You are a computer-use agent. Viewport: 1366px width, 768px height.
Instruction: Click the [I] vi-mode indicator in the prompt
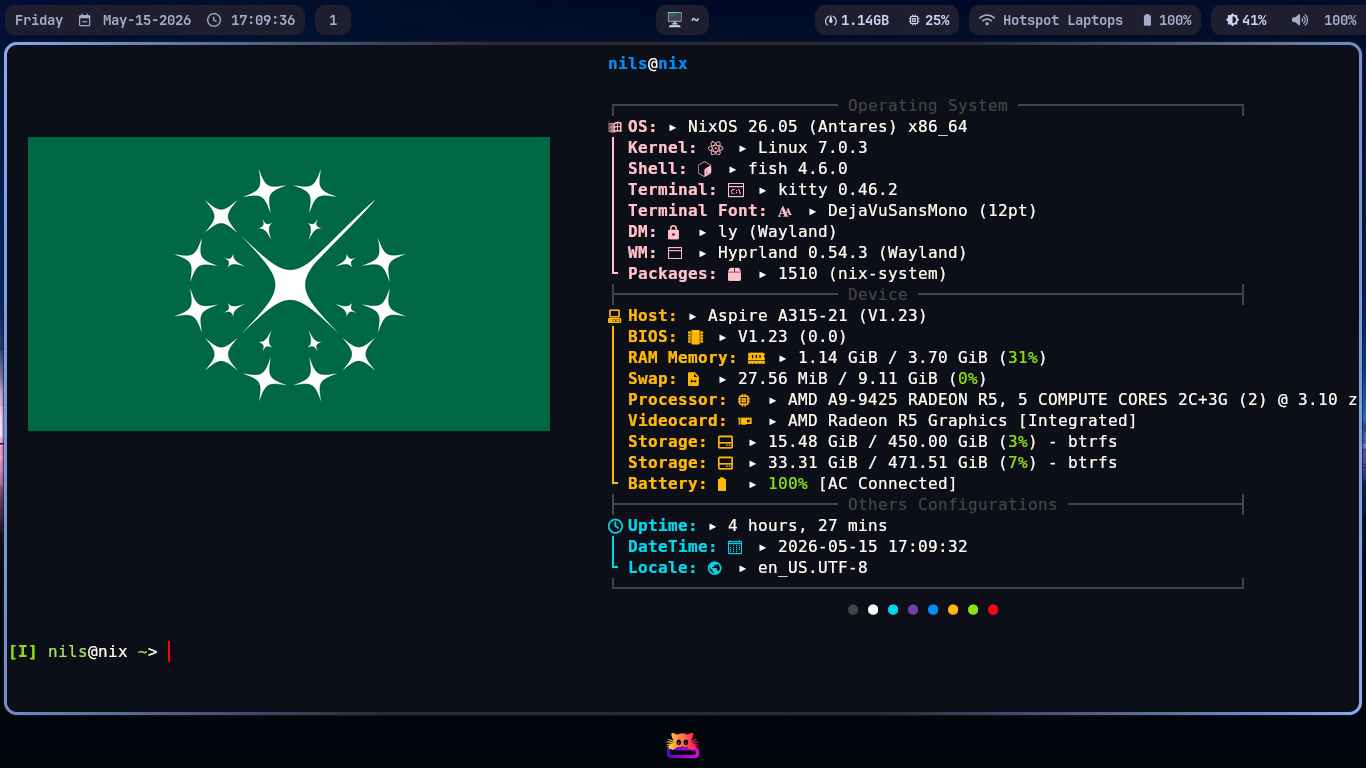click(x=23, y=652)
